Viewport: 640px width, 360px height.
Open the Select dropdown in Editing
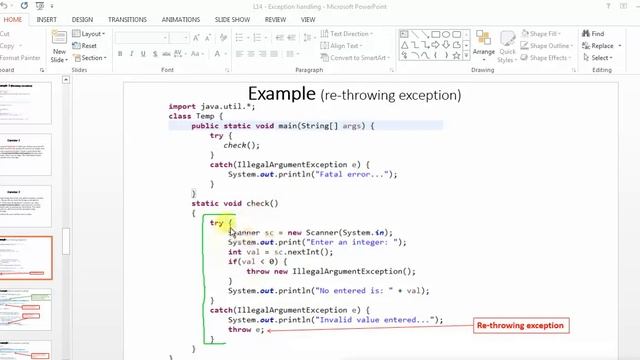point(598,58)
